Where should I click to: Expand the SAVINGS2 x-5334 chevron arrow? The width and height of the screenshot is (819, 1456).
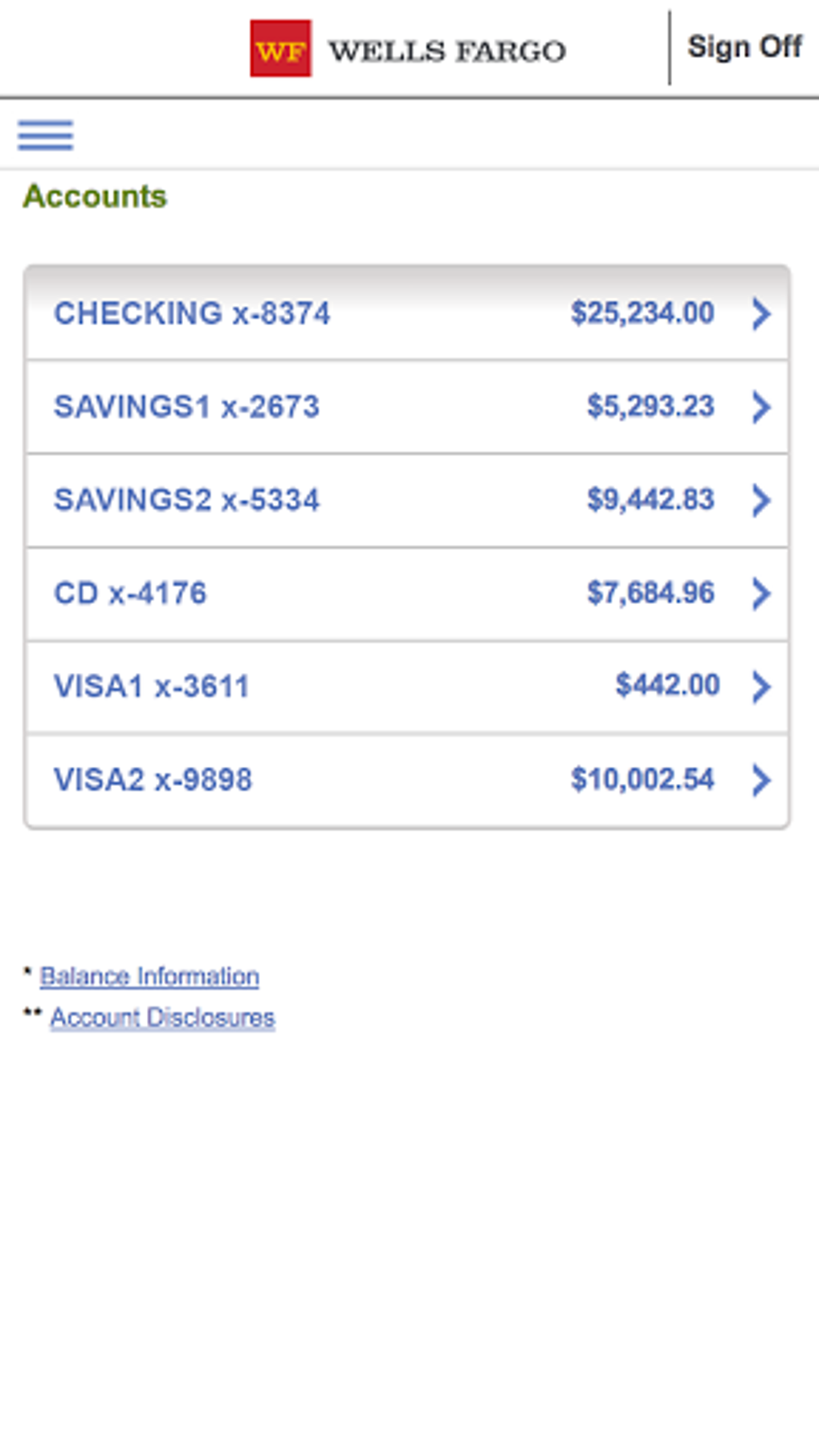[x=761, y=500]
